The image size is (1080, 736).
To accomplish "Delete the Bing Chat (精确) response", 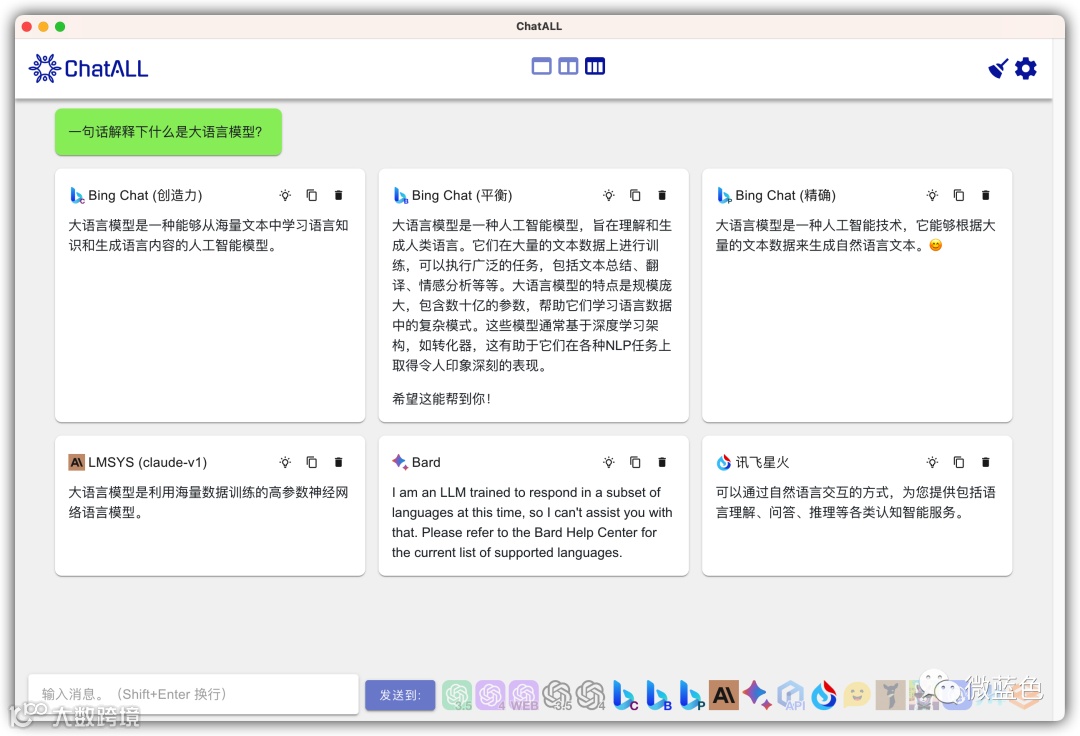I will (x=986, y=196).
